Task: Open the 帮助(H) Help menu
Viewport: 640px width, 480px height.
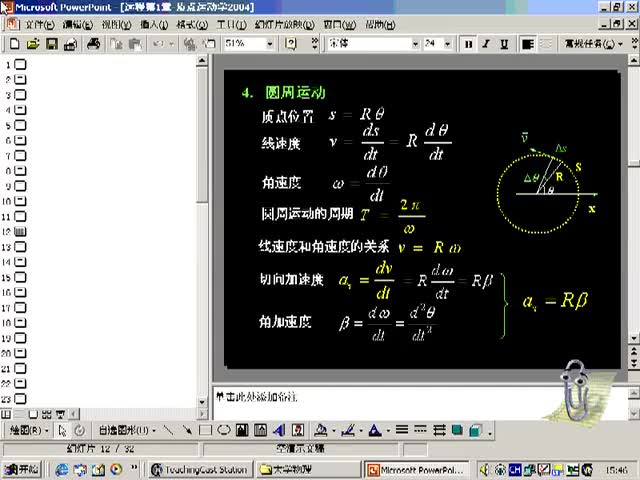Action: tap(380, 25)
